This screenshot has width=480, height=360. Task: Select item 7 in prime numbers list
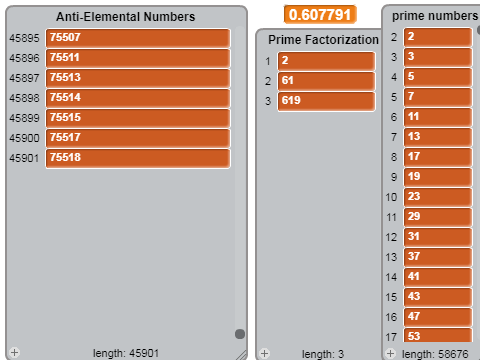point(438,97)
